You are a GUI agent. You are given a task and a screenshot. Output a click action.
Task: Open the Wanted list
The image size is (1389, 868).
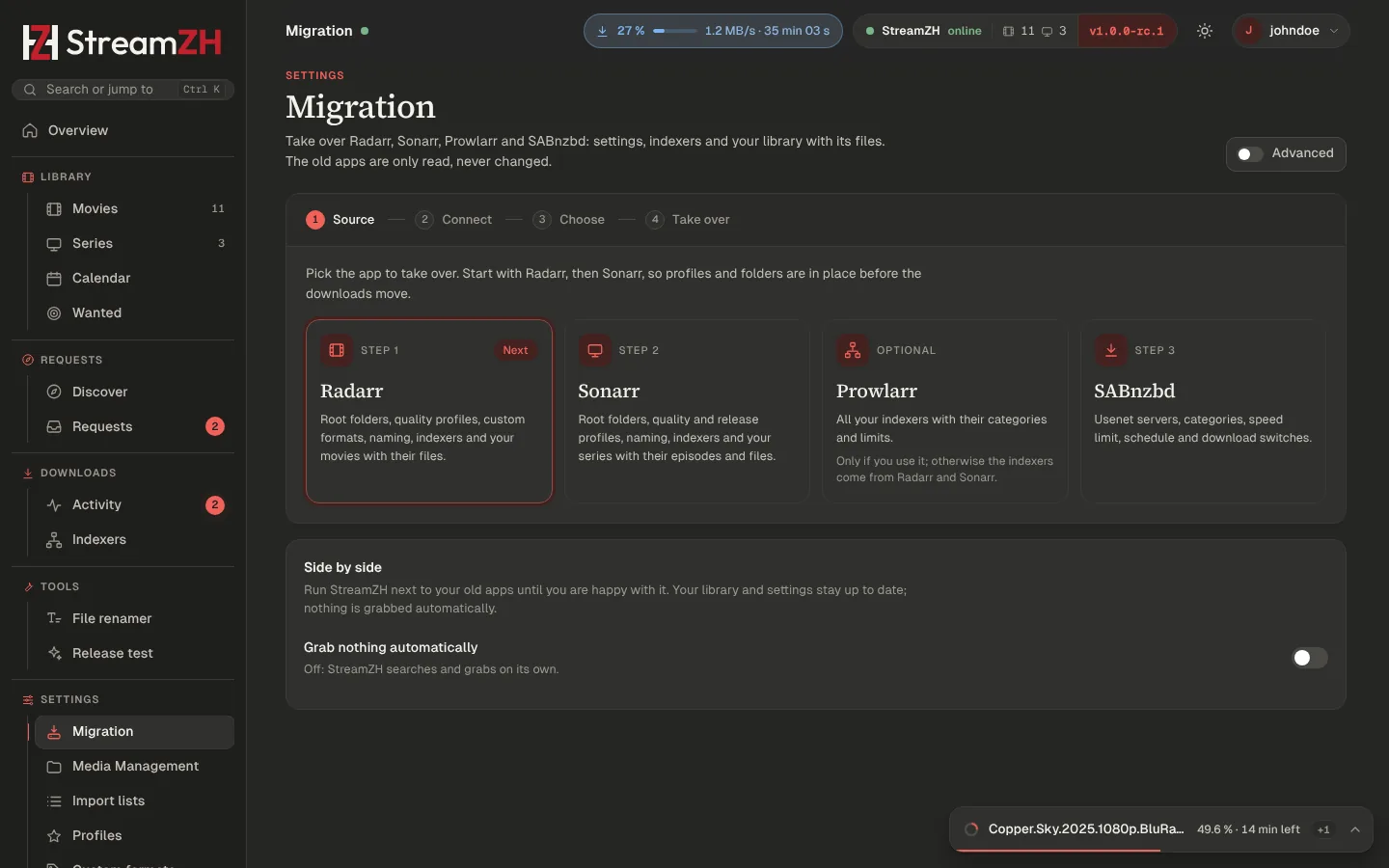134,312
